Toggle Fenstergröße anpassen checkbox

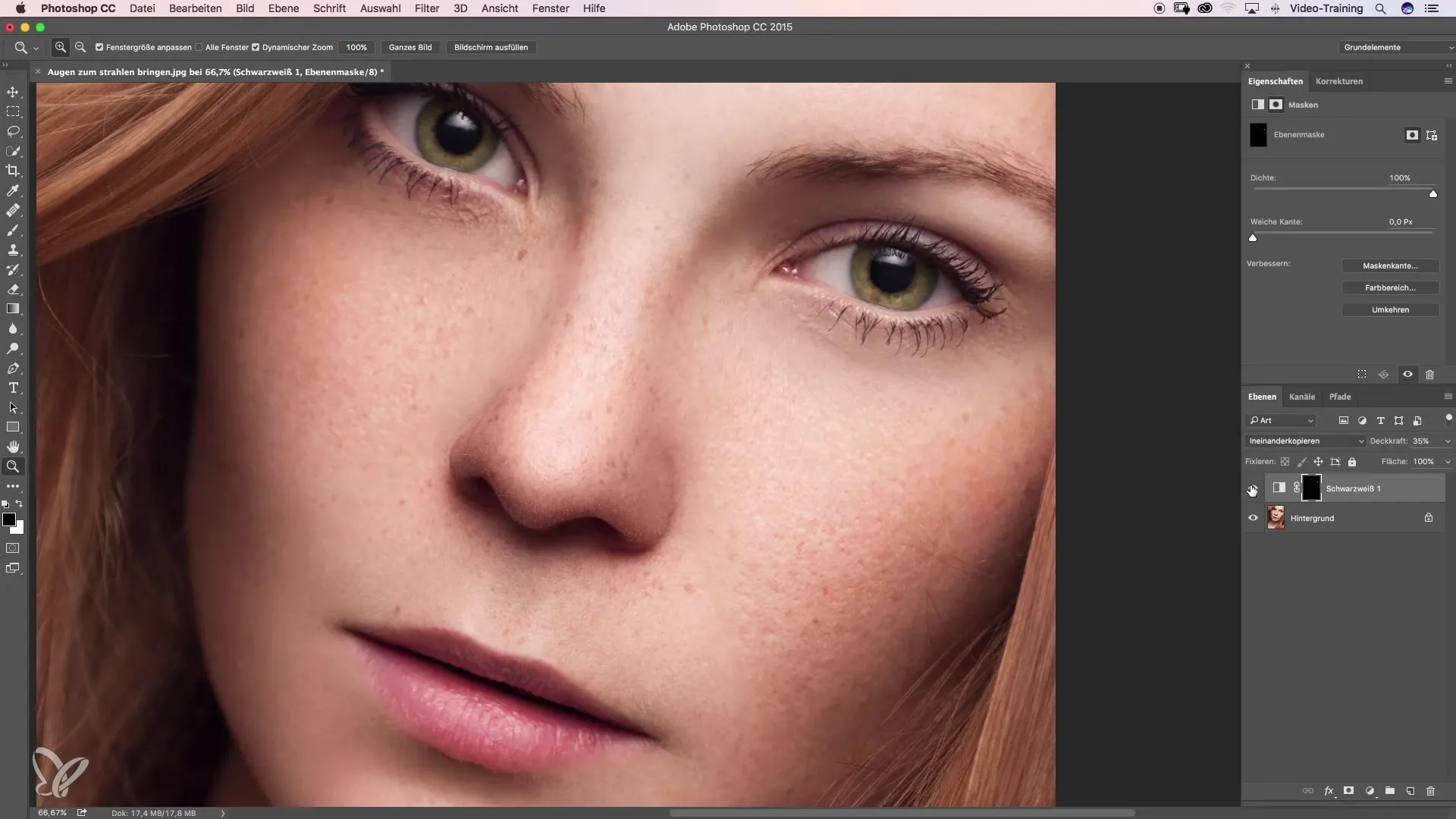point(99,47)
